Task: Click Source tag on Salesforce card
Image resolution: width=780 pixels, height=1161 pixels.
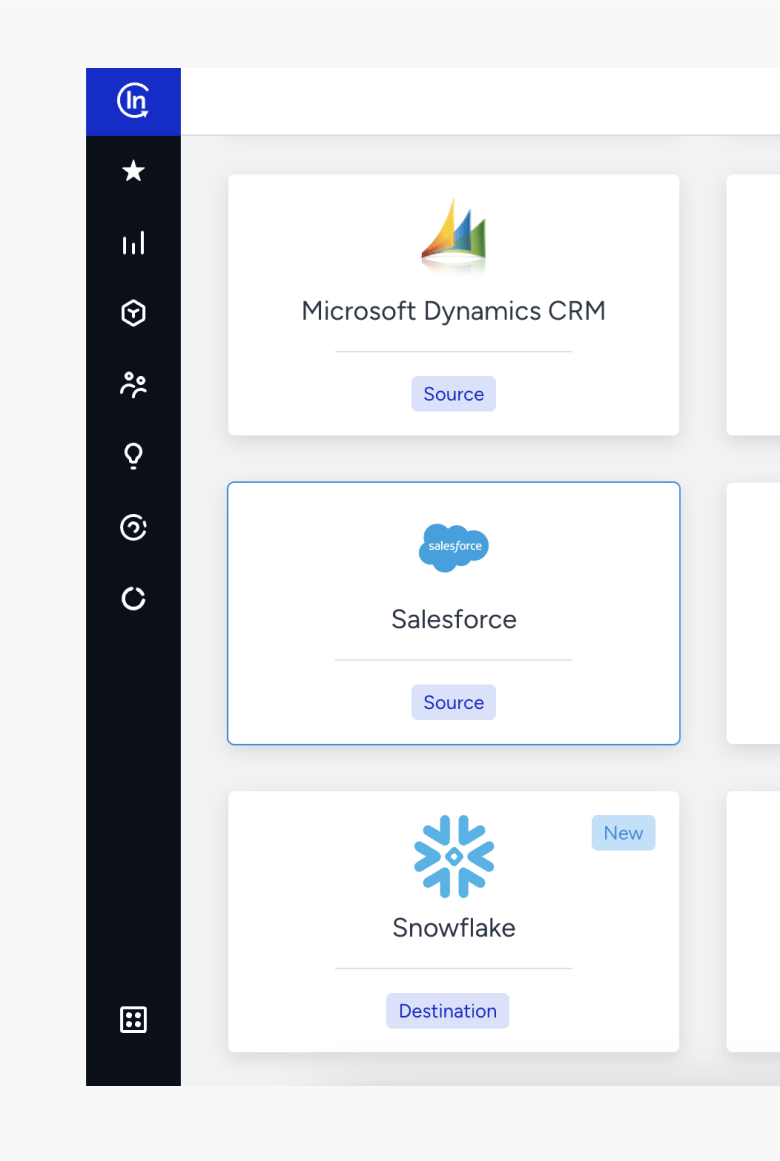Action: pyautogui.click(x=453, y=702)
